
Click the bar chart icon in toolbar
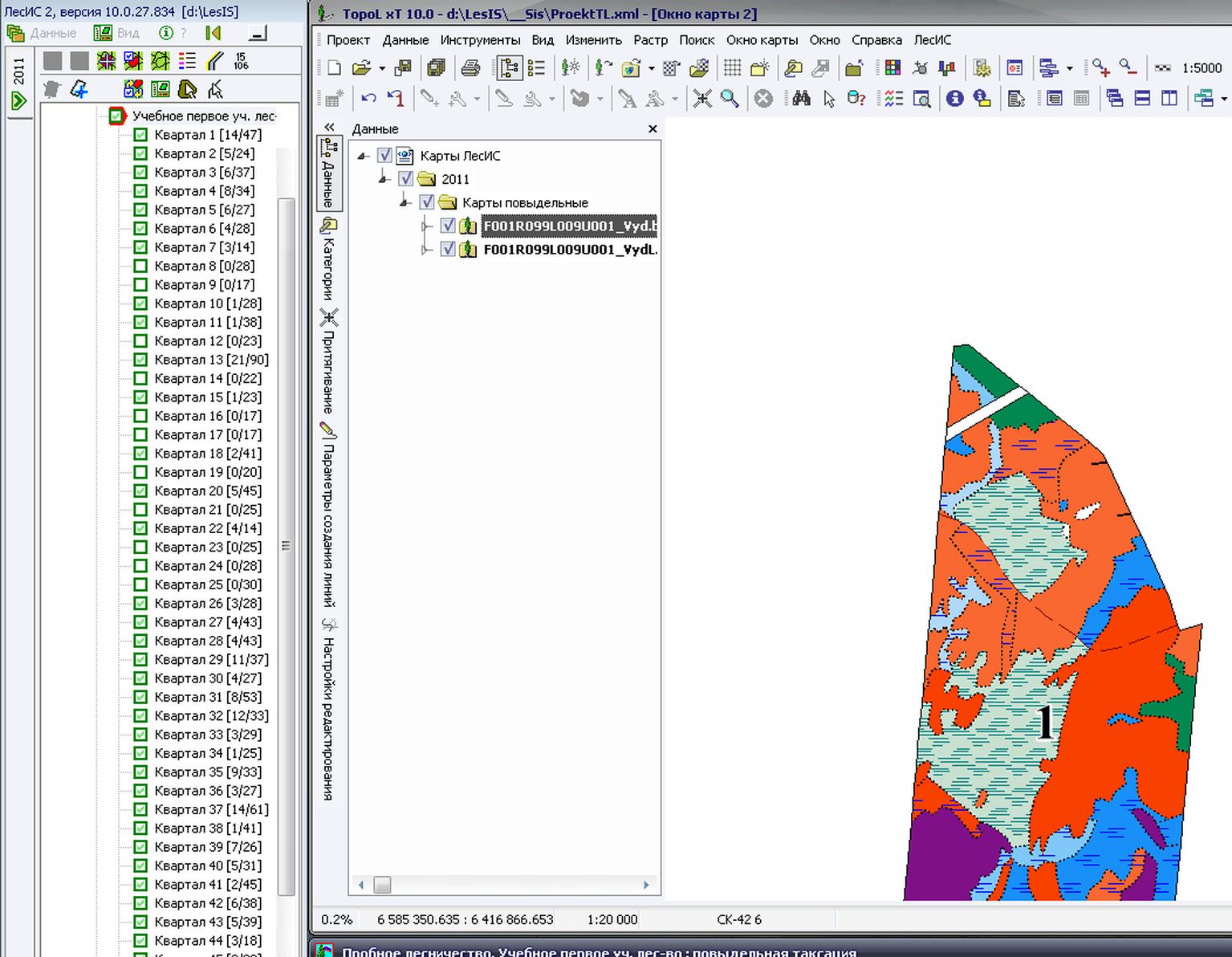click(947, 69)
